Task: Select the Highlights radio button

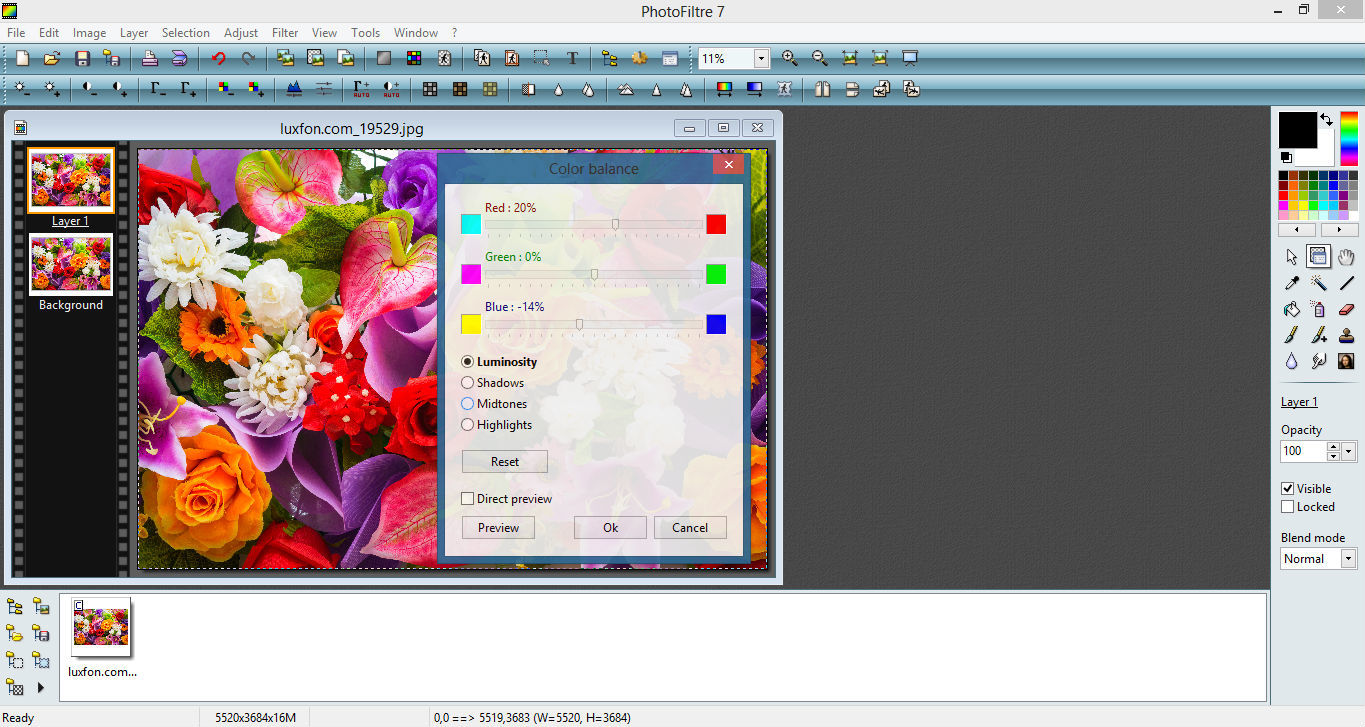Action: point(467,425)
